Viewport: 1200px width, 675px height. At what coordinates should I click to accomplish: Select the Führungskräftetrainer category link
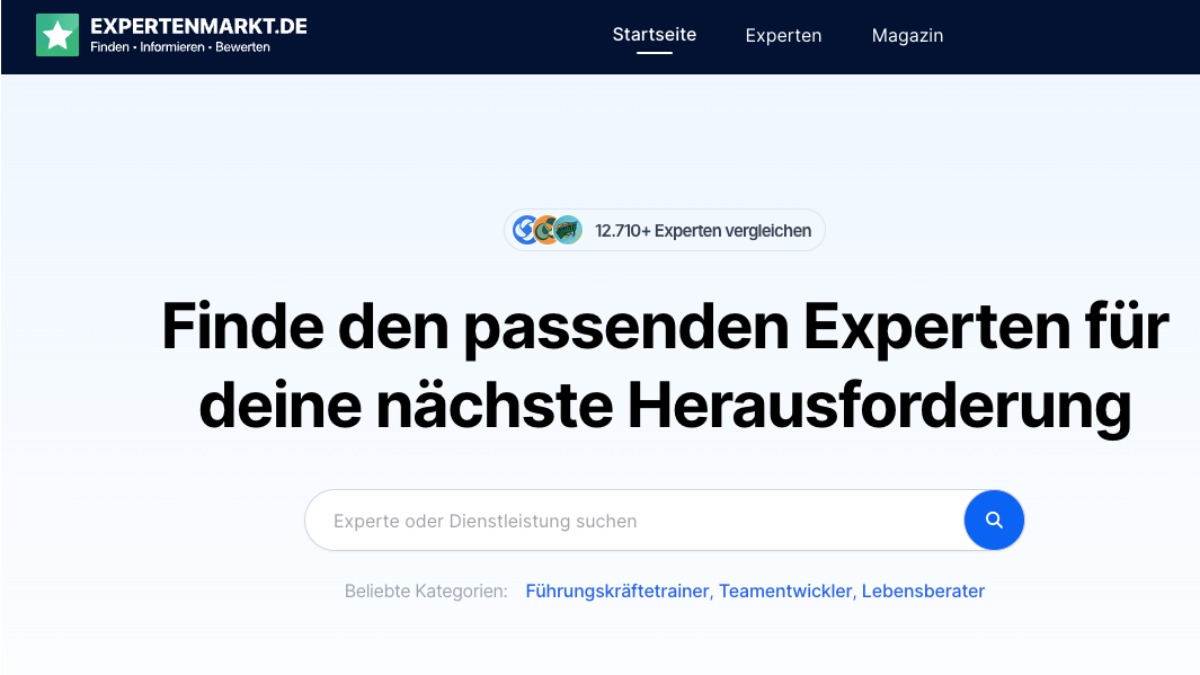coord(617,591)
